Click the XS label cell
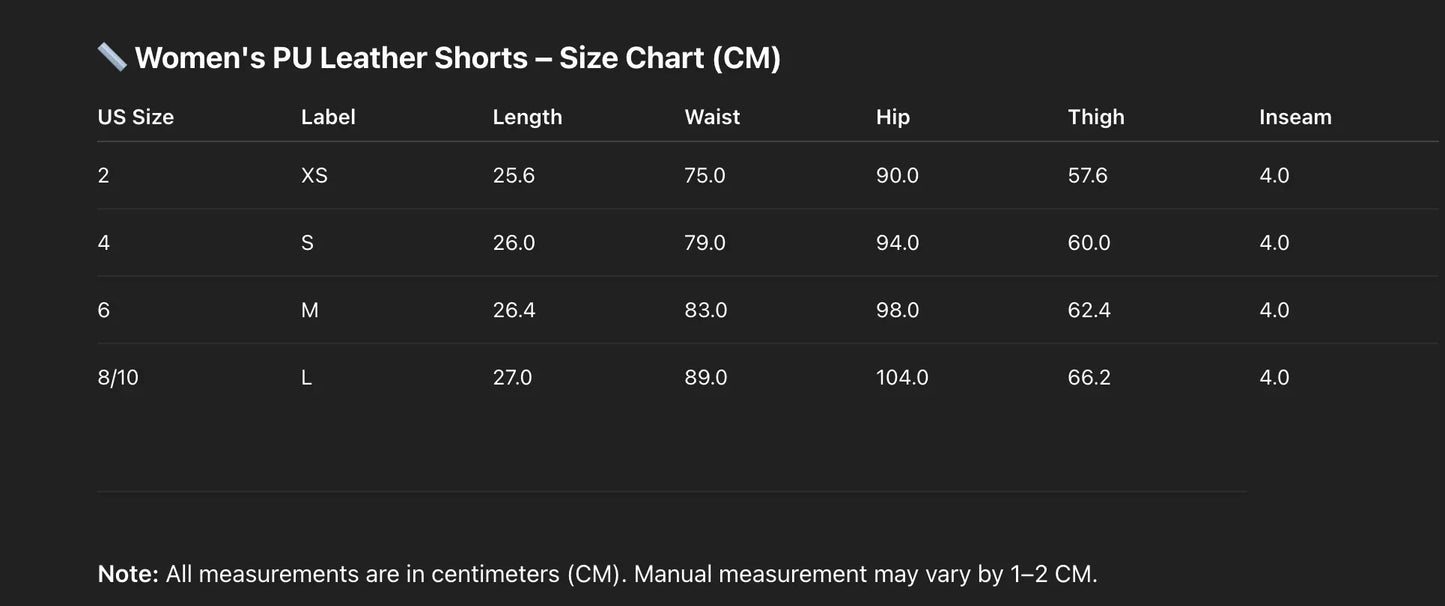Viewport: 1445px width, 606px height. pyautogui.click(x=314, y=176)
